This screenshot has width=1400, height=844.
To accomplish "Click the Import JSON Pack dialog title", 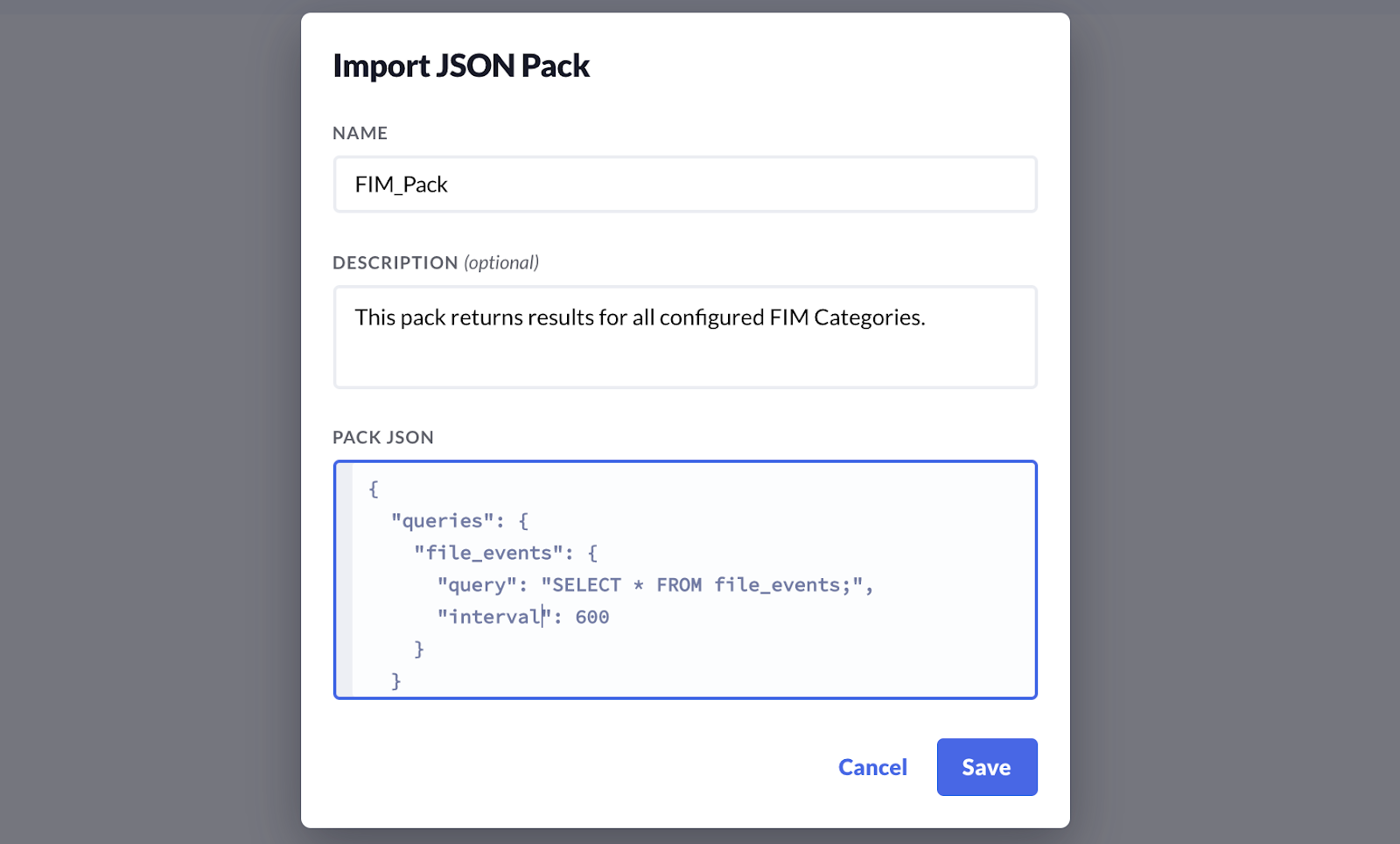I will click(461, 66).
